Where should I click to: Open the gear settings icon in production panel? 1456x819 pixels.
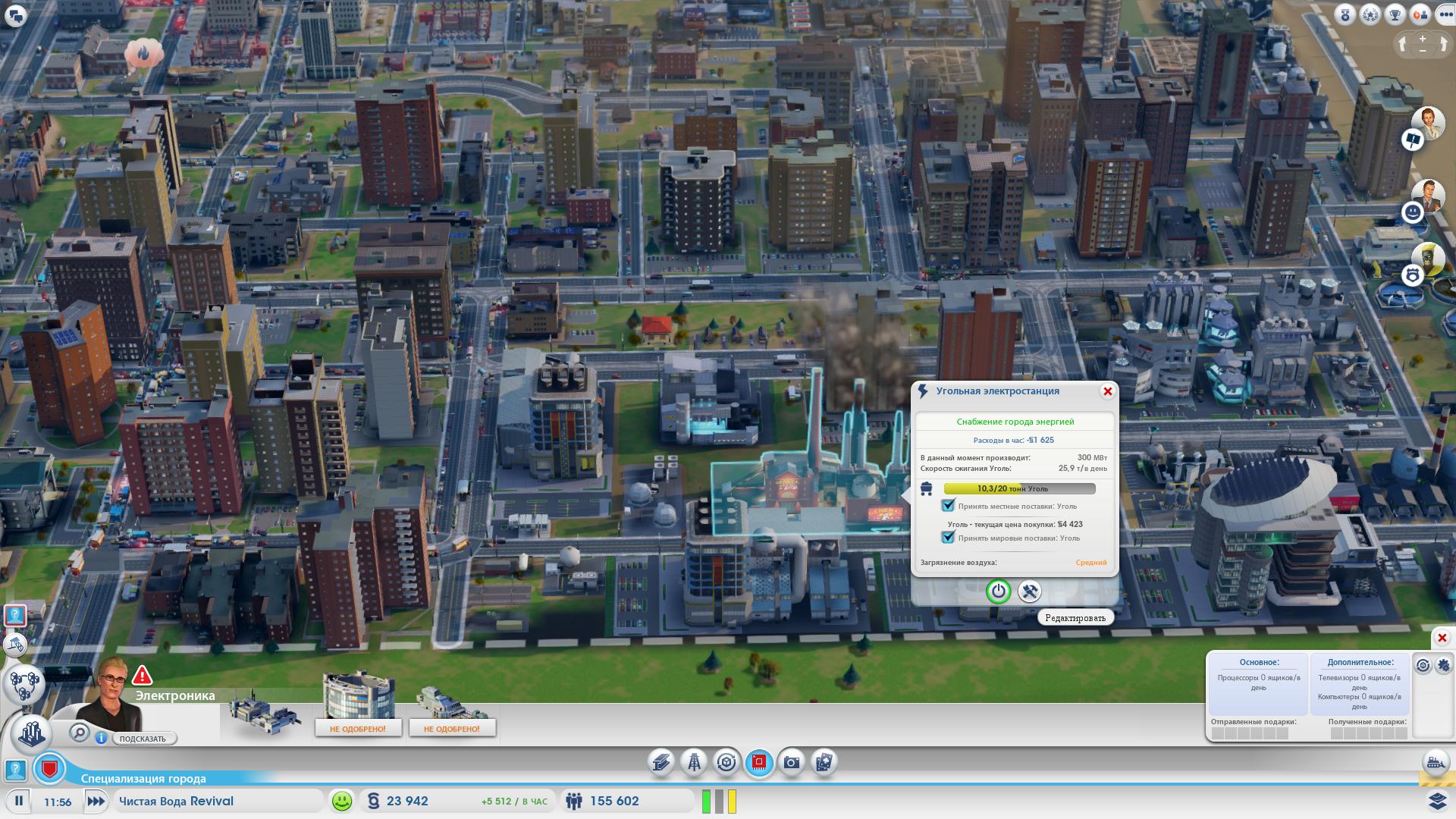1443,666
